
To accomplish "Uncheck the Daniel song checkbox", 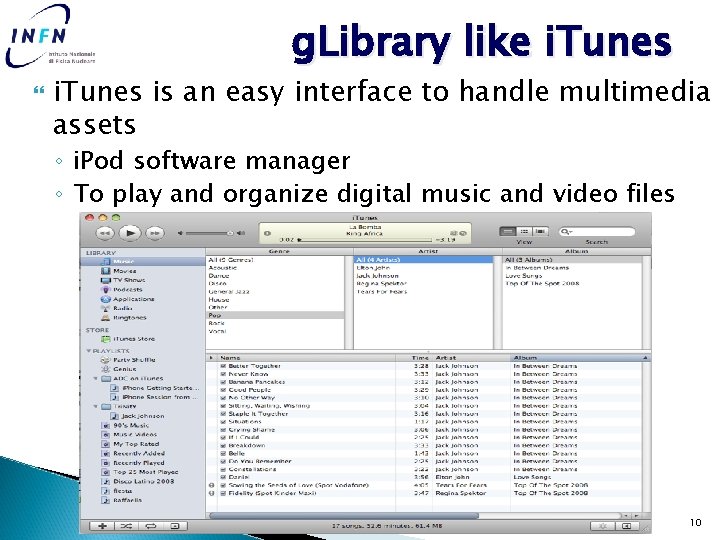I will [x=224, y=477].
